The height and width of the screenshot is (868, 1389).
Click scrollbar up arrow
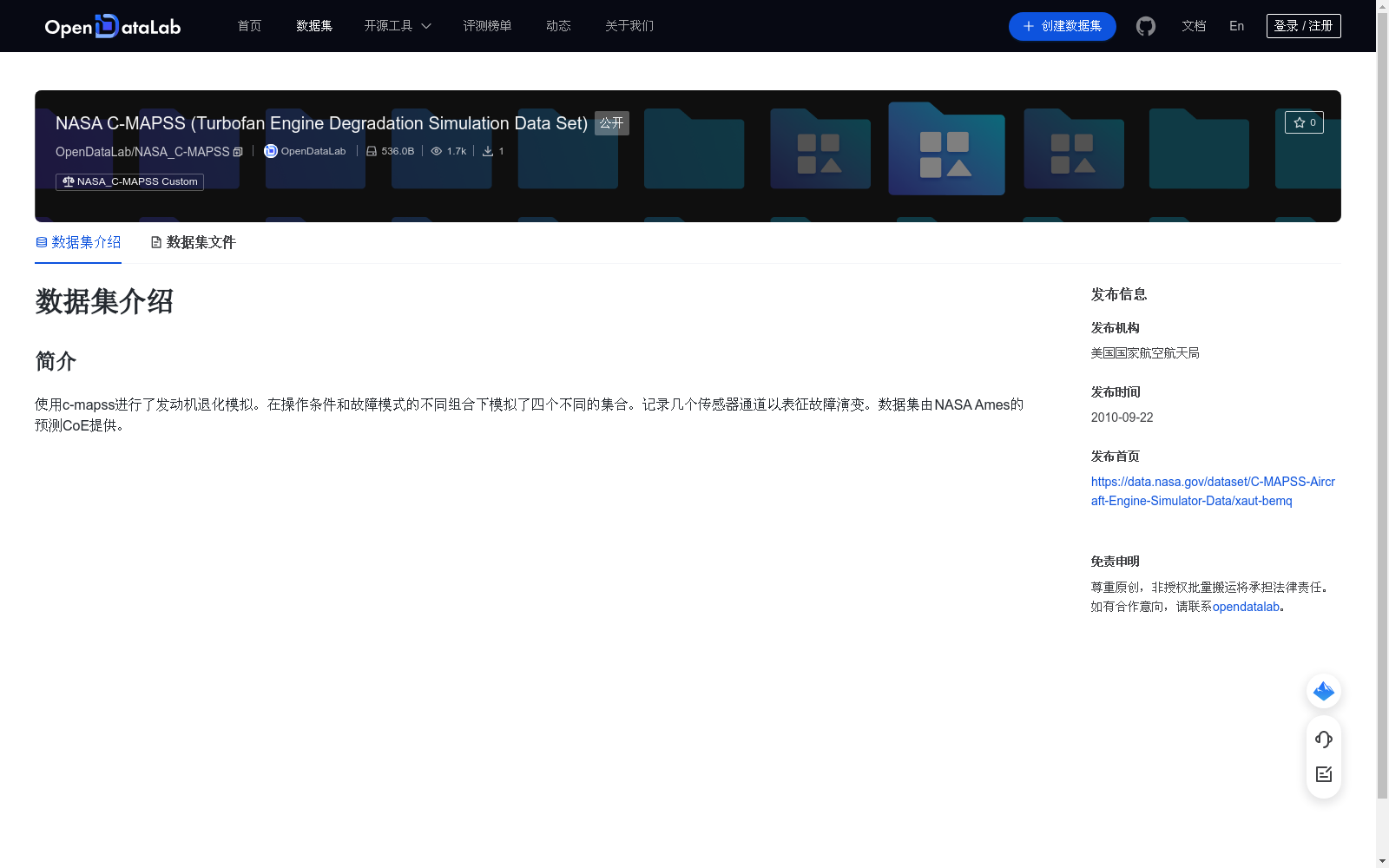coord(1382,6)
